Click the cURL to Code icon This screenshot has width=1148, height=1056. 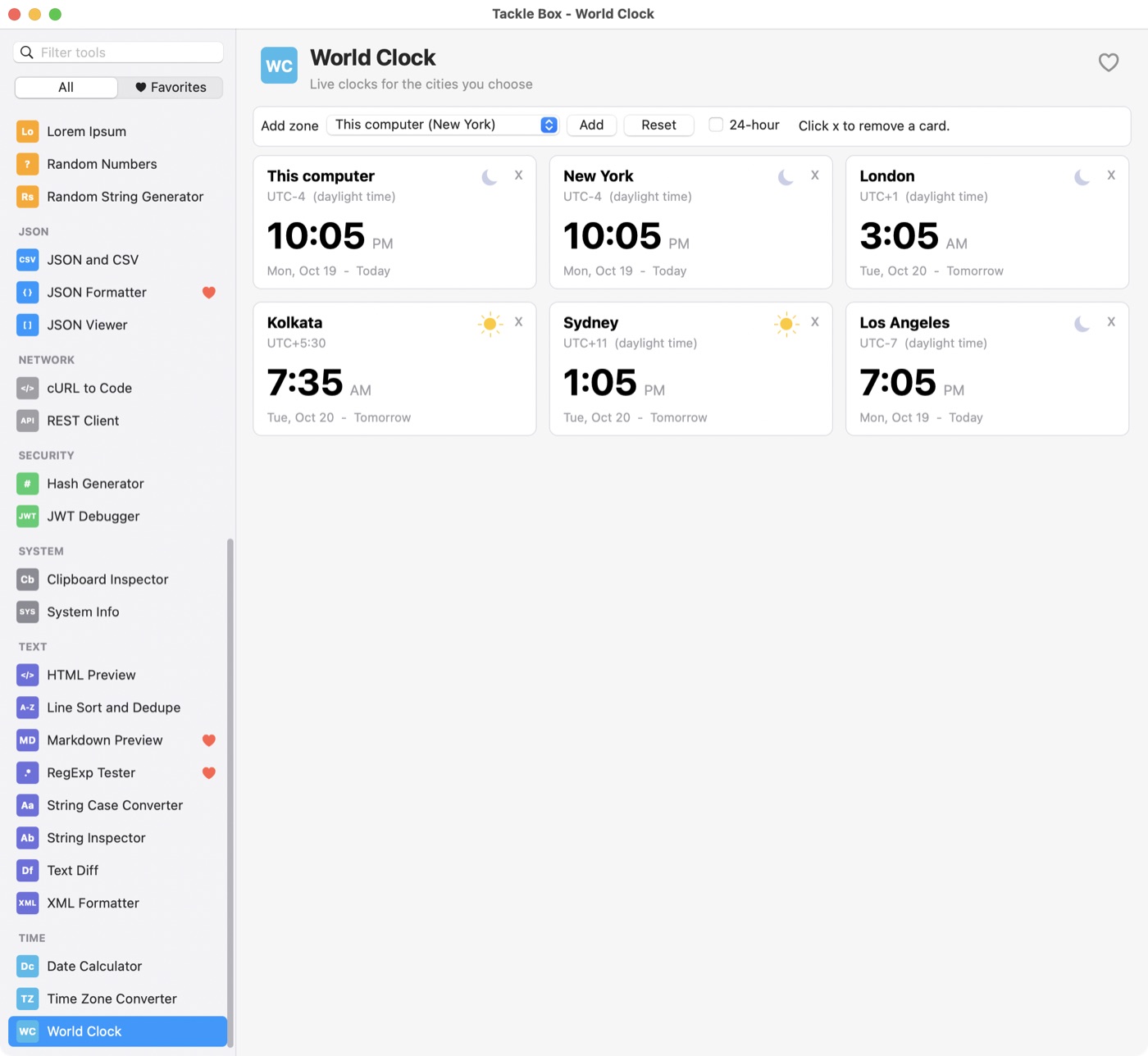click(27, 389)
